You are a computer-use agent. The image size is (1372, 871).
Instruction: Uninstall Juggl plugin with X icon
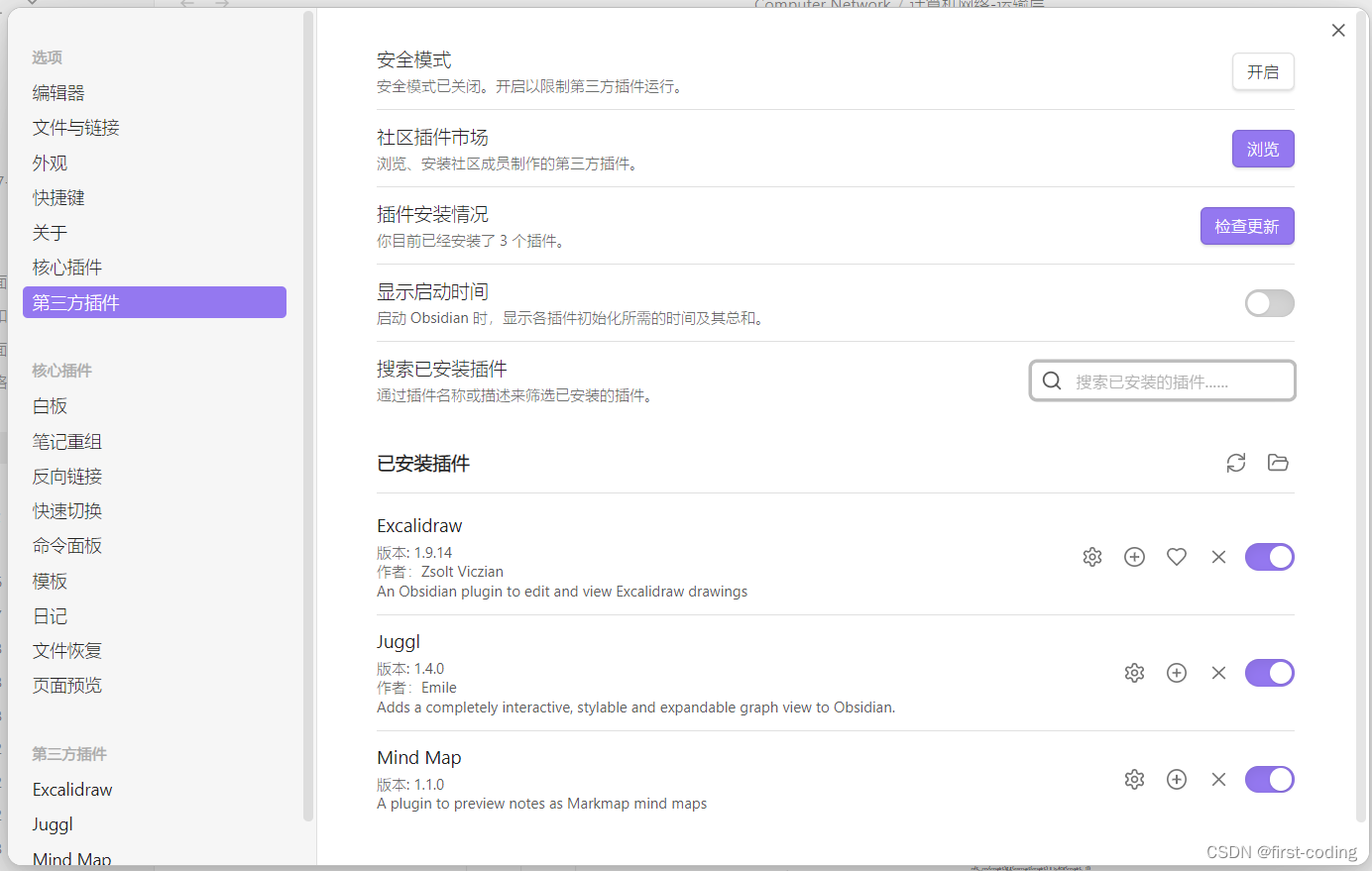1218,673
